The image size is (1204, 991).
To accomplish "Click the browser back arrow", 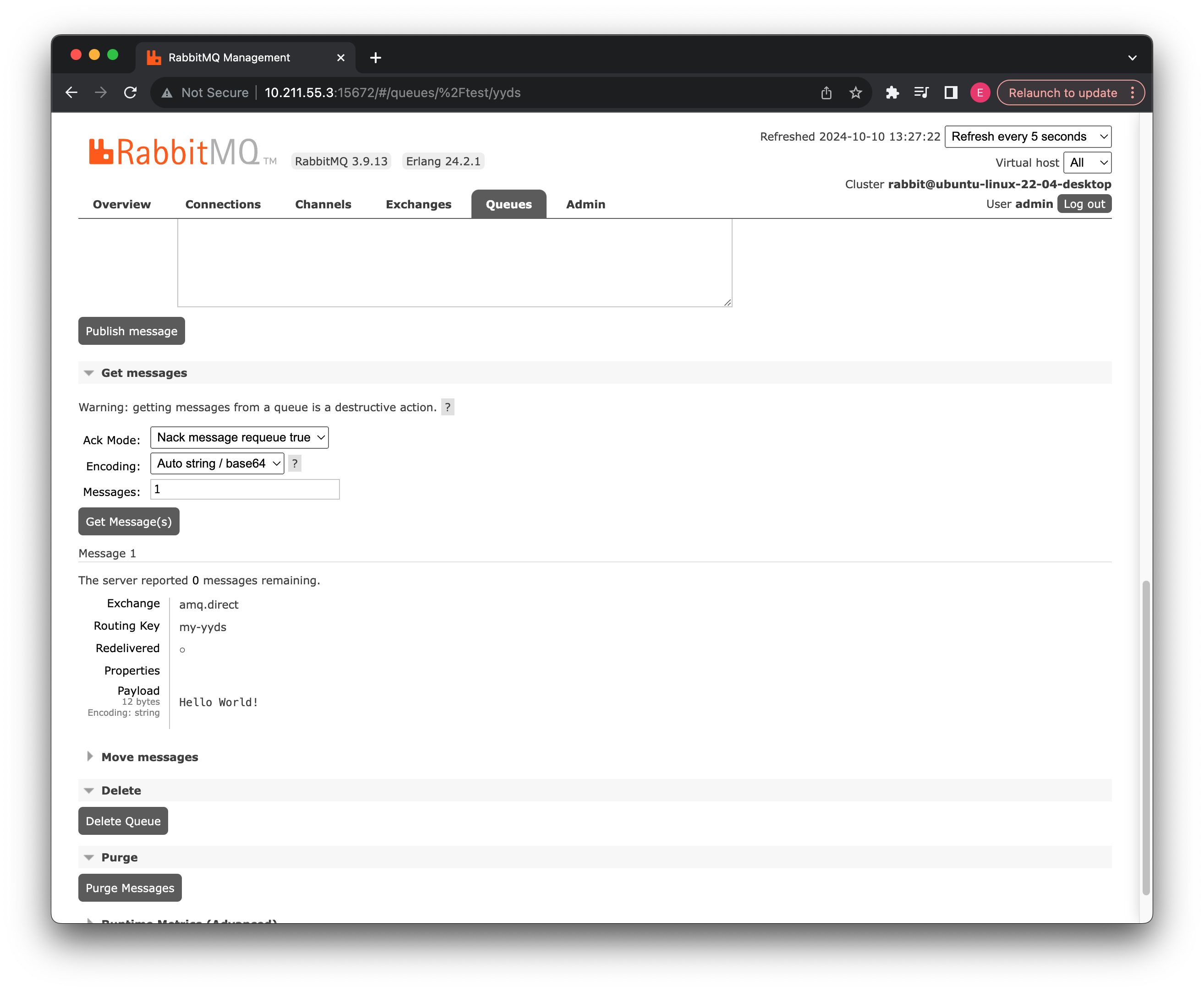I will pyautogui.click(x=71, y=93).
